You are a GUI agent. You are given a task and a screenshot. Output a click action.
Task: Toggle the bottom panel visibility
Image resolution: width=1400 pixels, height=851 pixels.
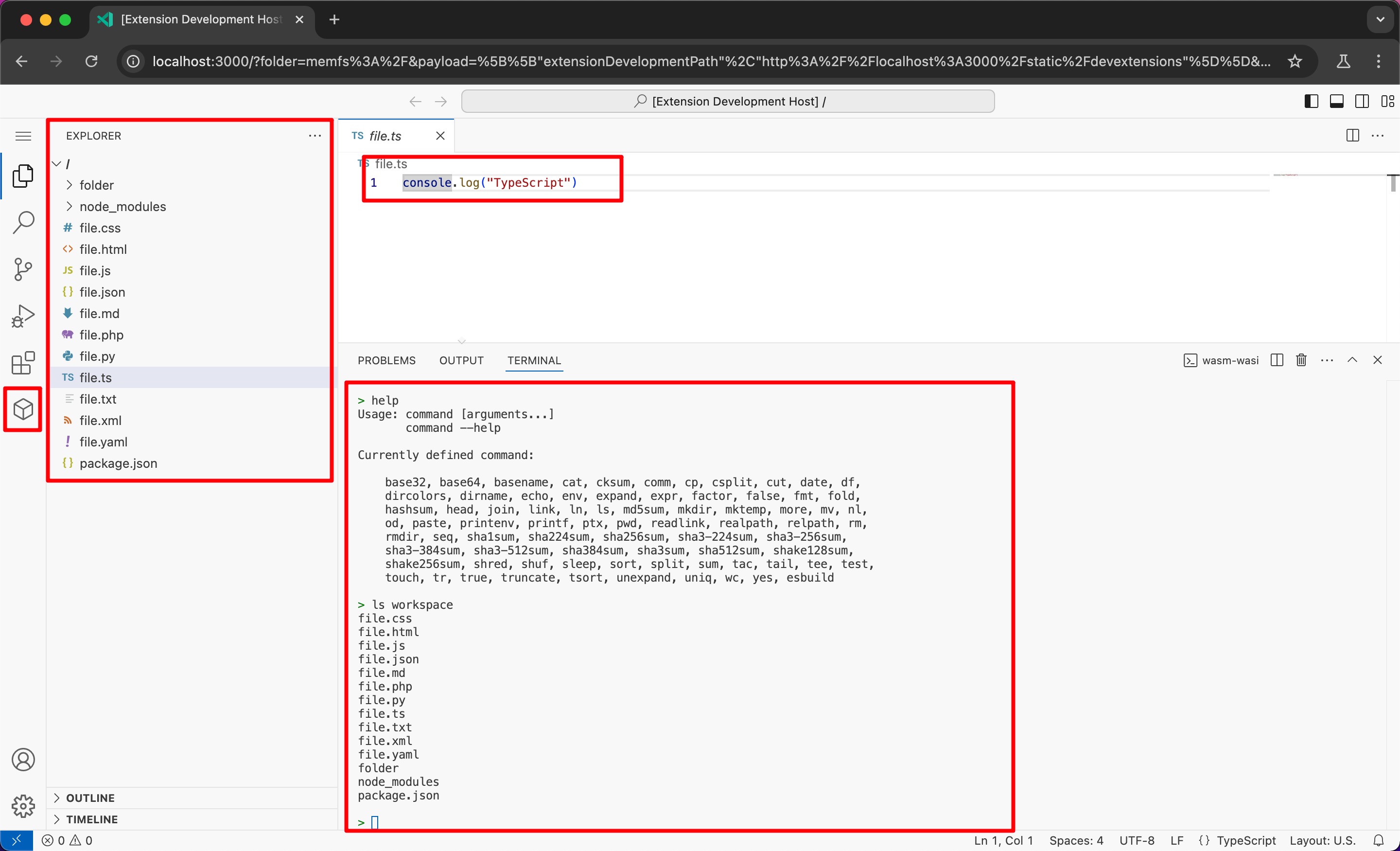1336,101
